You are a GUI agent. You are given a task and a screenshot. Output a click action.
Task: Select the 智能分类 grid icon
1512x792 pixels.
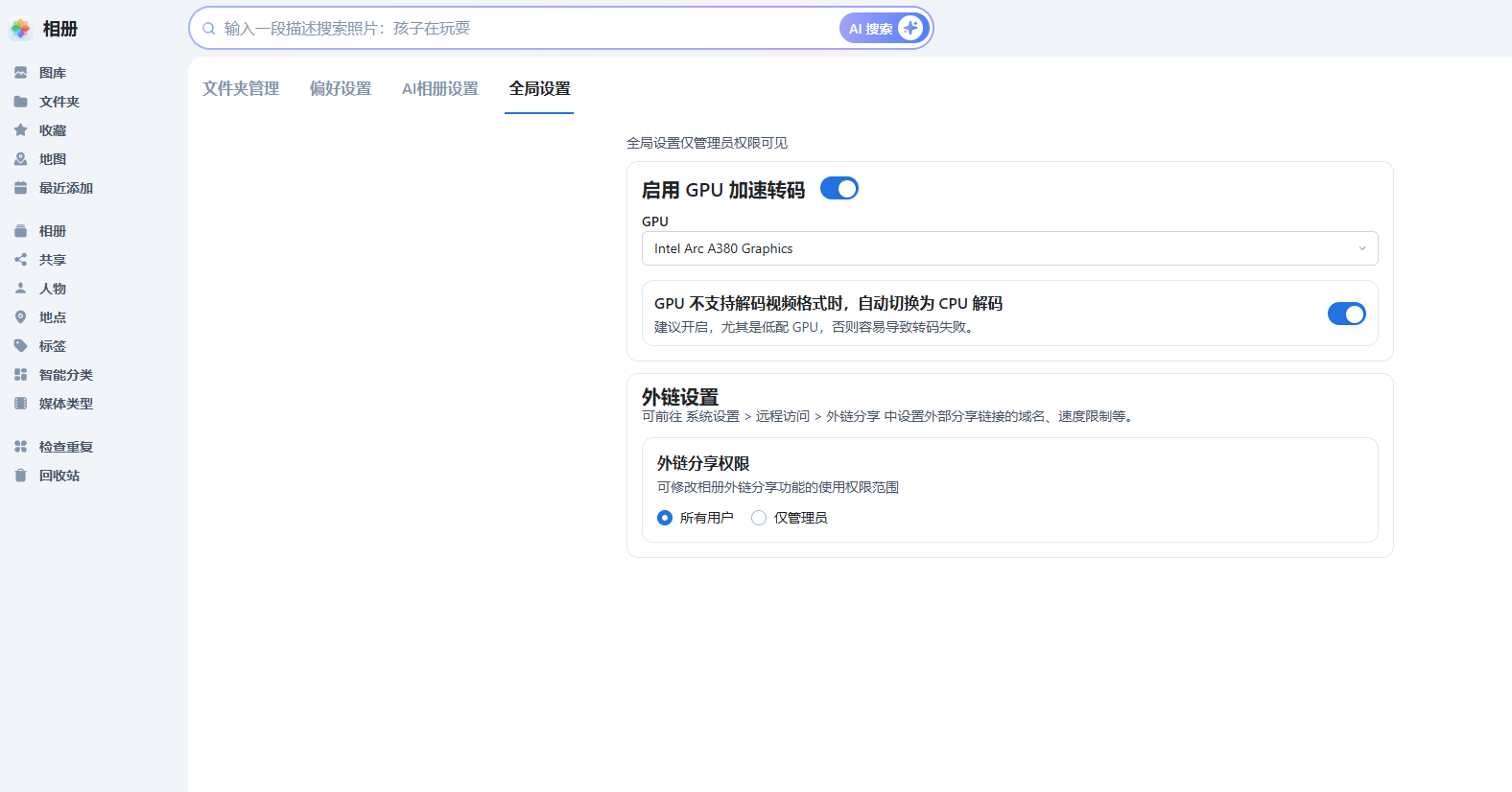20,375
